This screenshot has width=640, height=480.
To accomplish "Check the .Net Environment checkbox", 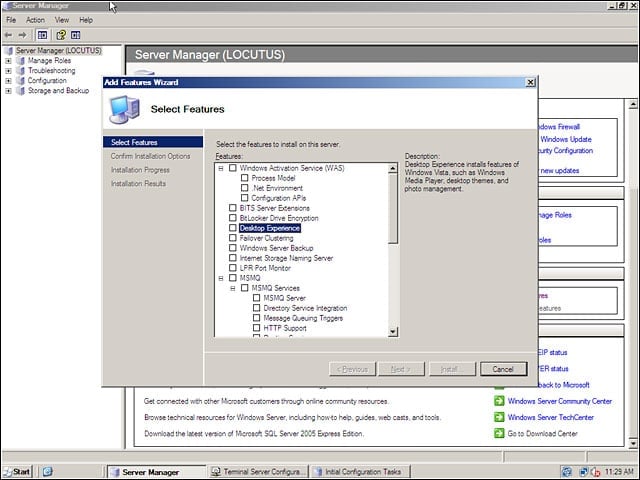I will 244,188.
